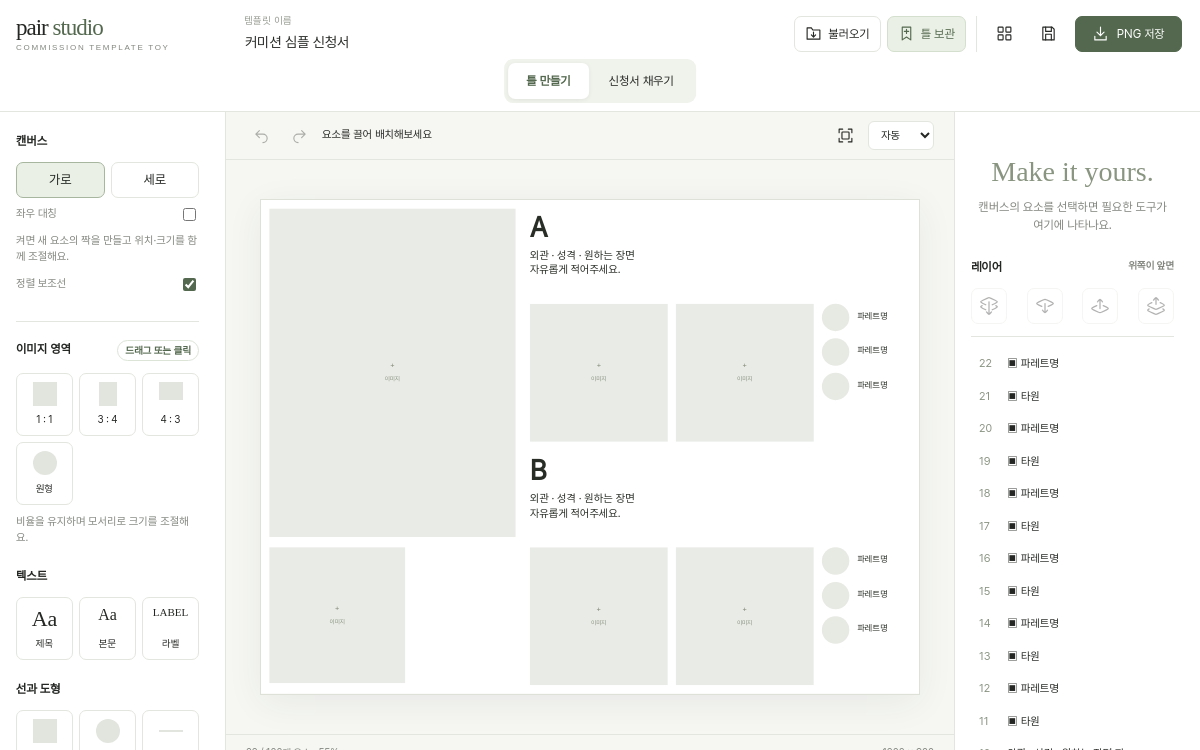This screenshot has width=1200, height=750.
Task: Add a 3:4 image area
Action: (x=107, y=404)
